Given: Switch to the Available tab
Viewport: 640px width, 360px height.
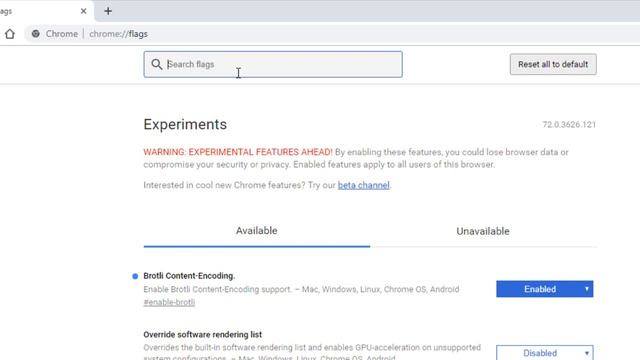Looking at the screenshot, I should tap(257, 231).
